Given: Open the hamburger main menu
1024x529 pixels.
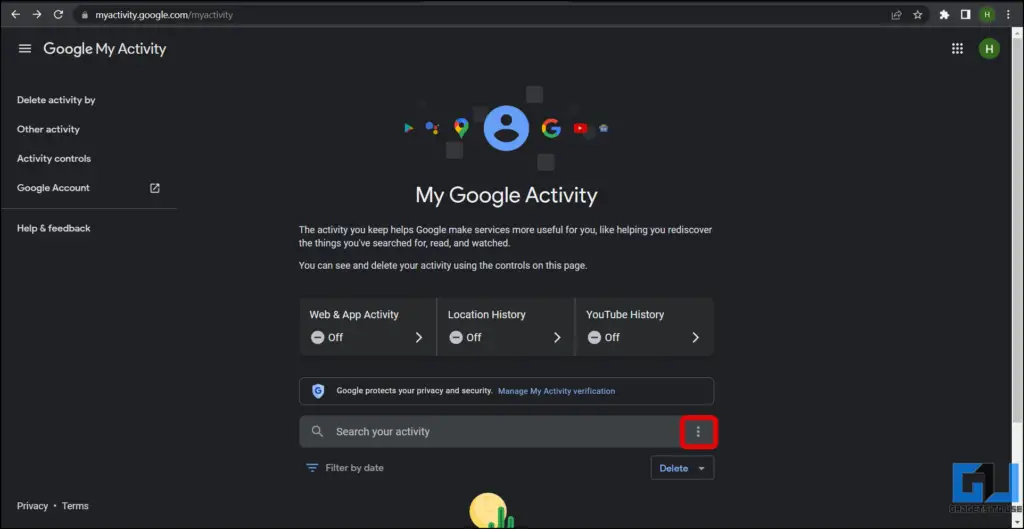Looking at the screenshot, I should pyautogui.click(x=25, y=48).
